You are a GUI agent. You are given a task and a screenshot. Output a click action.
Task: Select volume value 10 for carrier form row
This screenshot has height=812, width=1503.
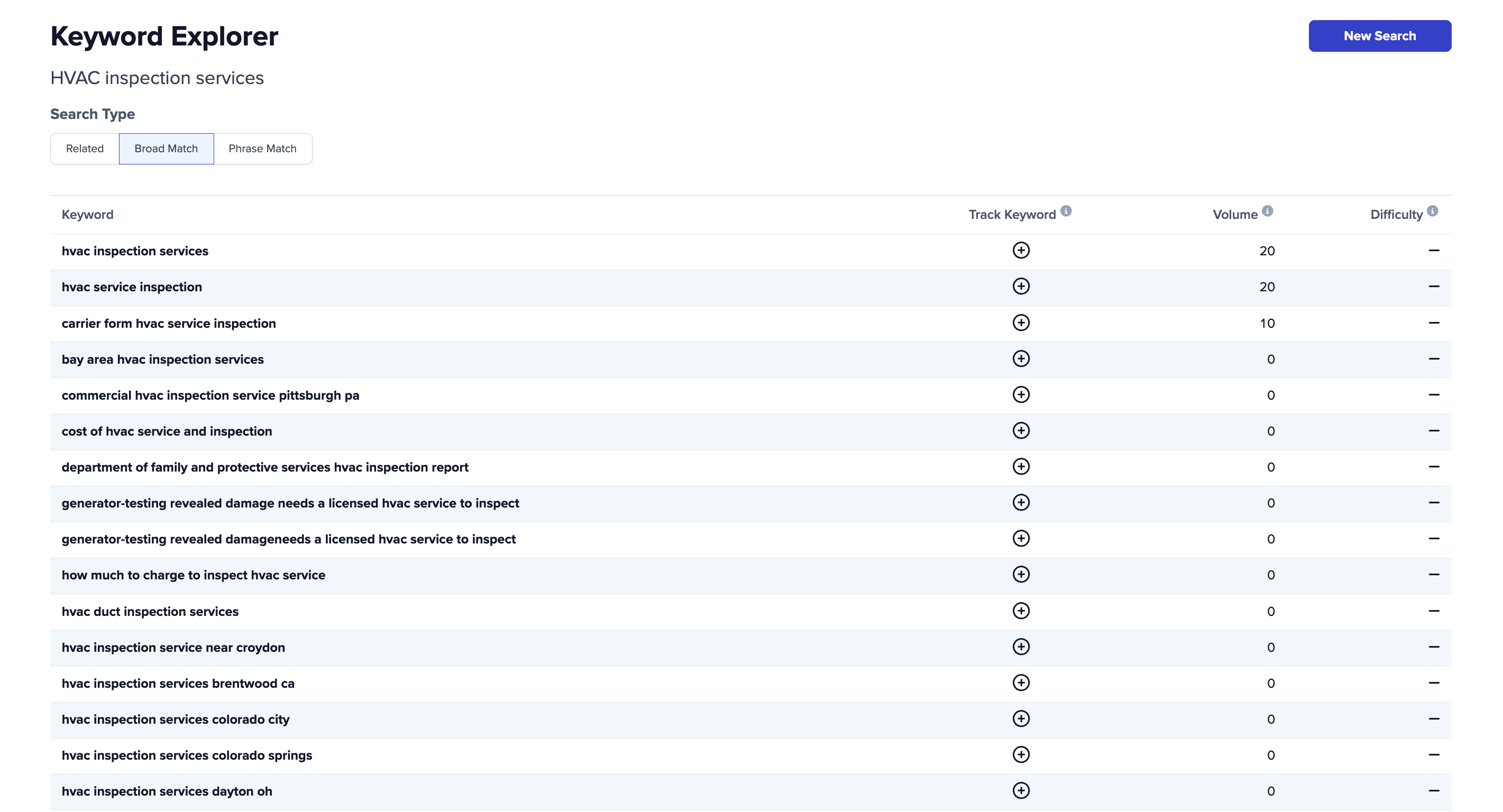click(x=1267, y=323)
